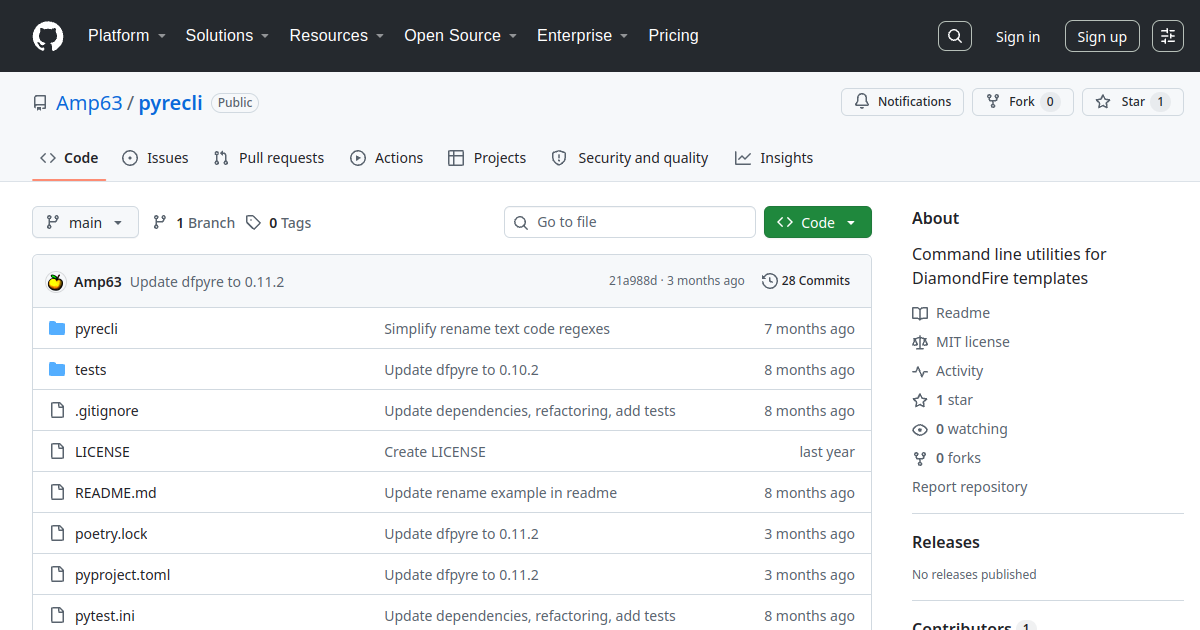Click the star icon in the Star button

point(1103,102)
